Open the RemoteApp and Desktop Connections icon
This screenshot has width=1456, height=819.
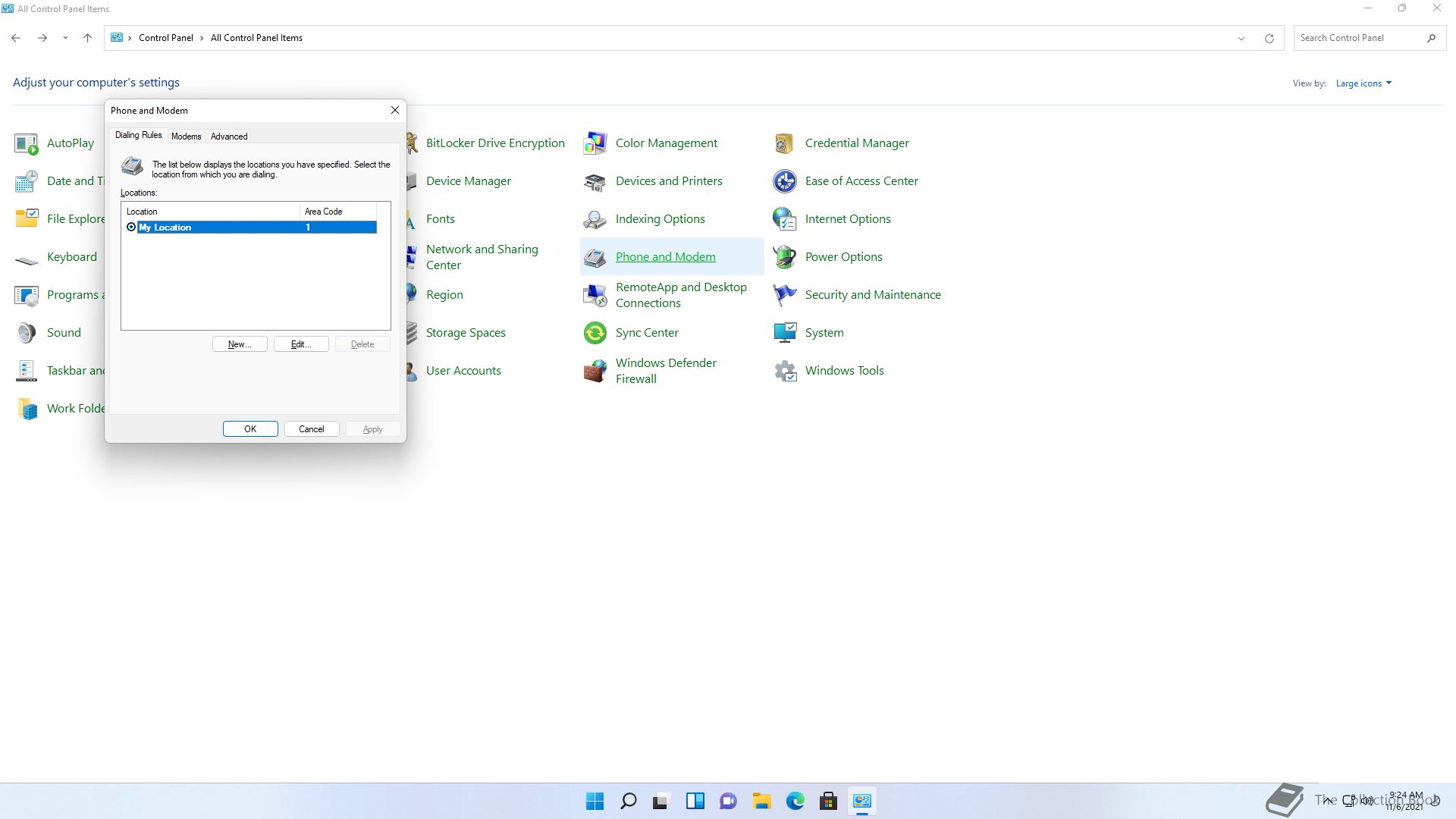point(595,295)
